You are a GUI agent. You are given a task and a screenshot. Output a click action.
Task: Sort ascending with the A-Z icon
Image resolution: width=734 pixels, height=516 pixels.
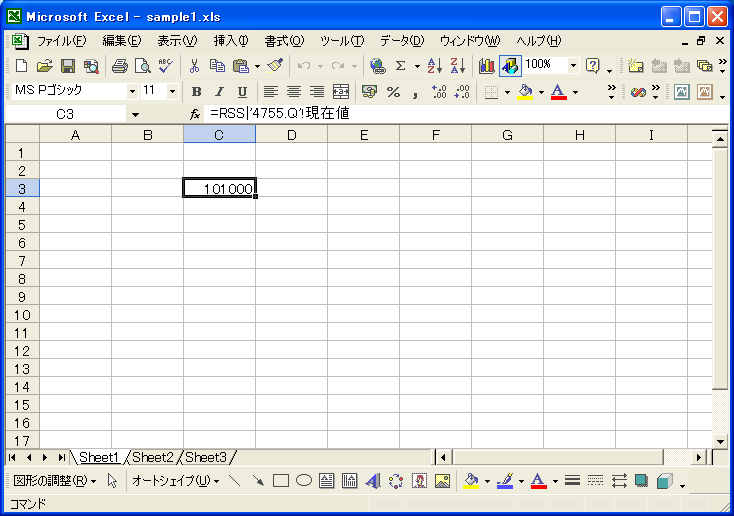(x=434, y=66)
